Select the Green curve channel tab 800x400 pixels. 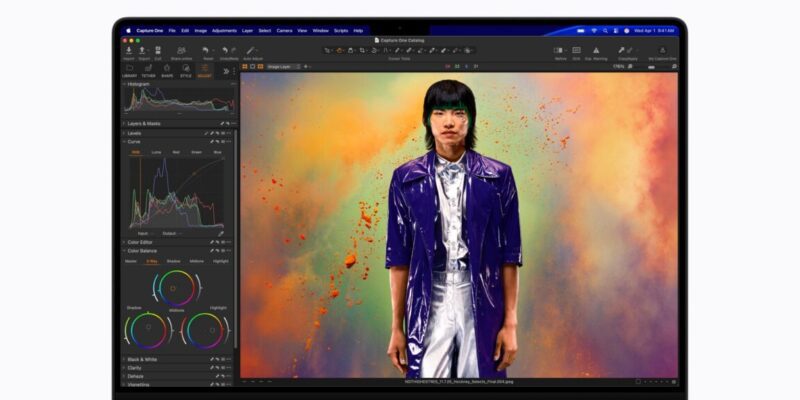click(196, 152)
